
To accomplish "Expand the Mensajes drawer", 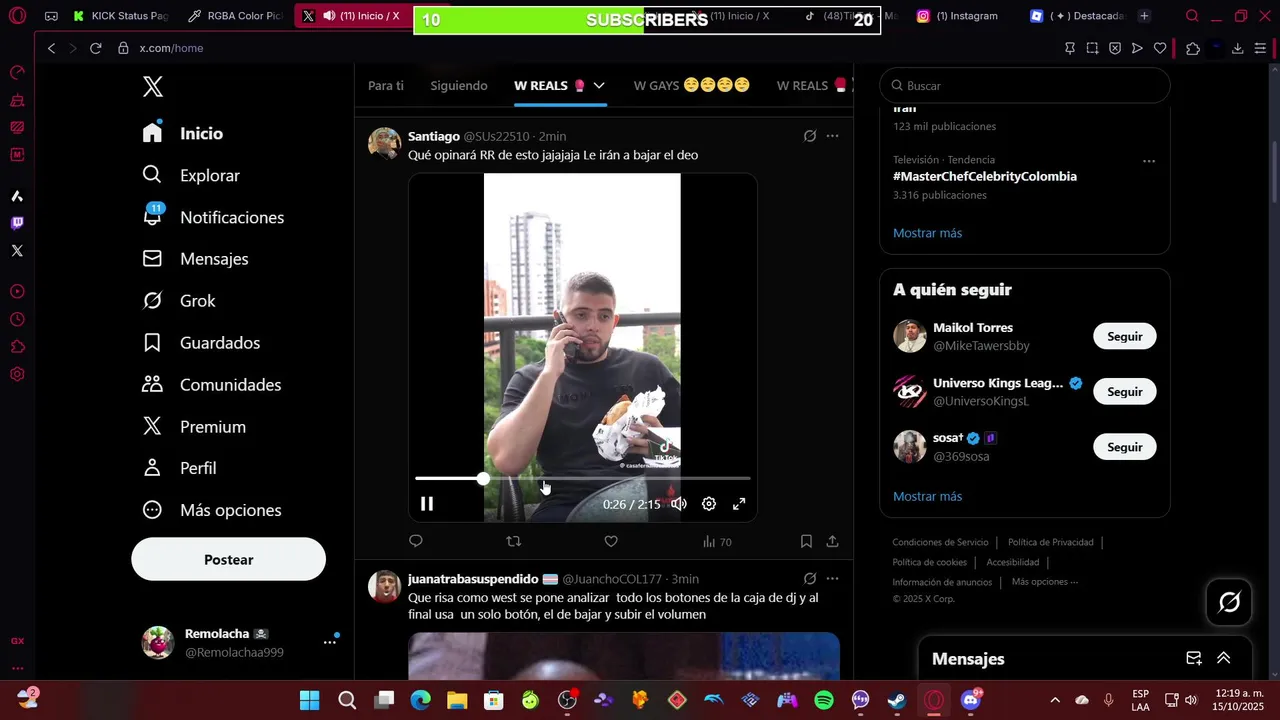I will click(1223, 658).
